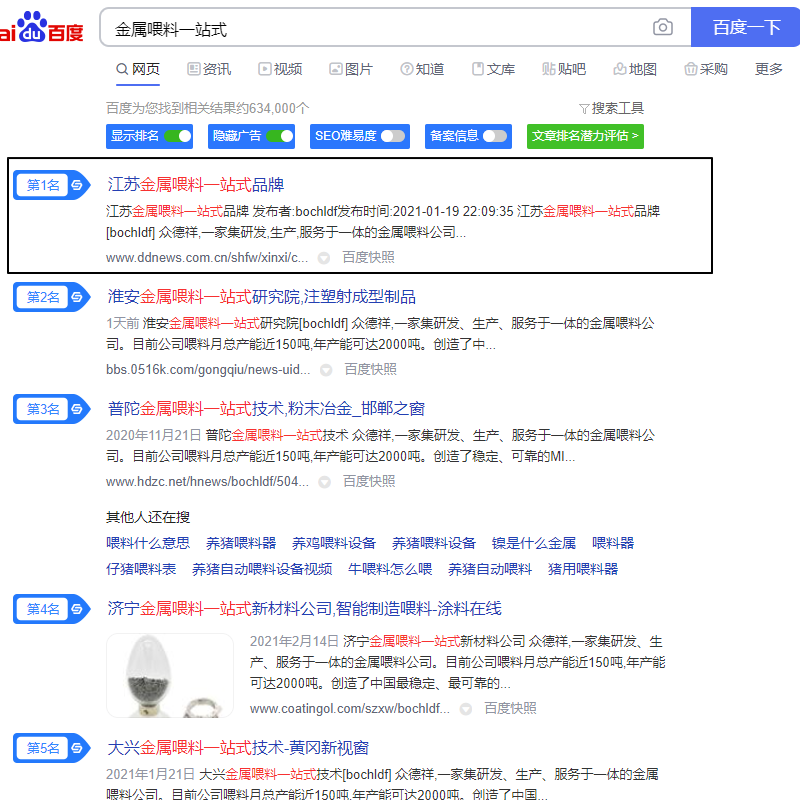Expand dropdown arrow beside hdzc.net URL
Screen dimensions: 800x800
(x=324, y=482)
